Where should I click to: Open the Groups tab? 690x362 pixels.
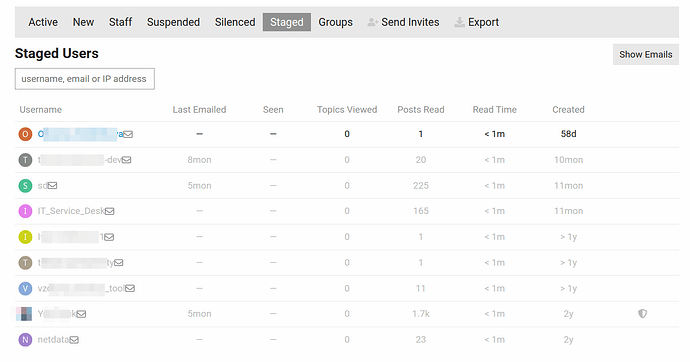pos(335,22)
